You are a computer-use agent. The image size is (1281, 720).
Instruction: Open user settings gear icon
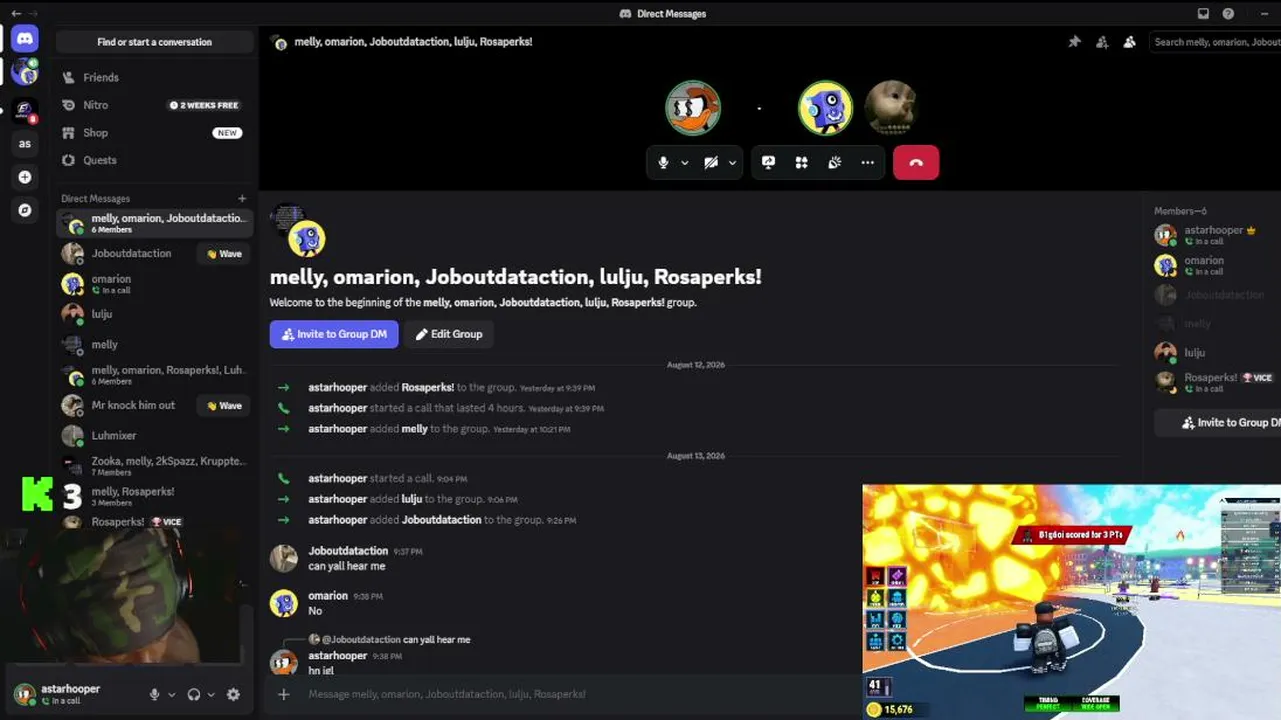[233, 694]
